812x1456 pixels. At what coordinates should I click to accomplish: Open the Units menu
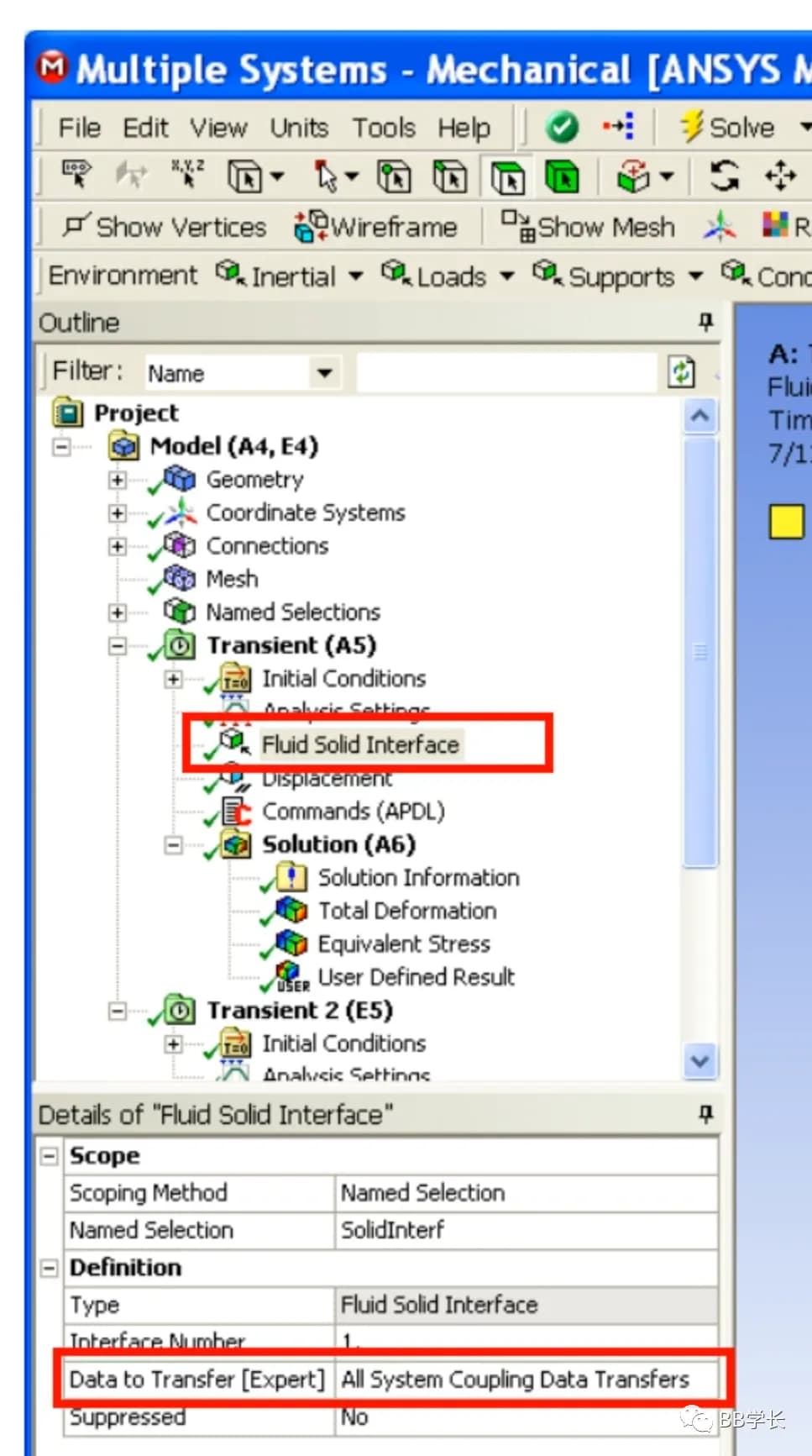point(299,128)
